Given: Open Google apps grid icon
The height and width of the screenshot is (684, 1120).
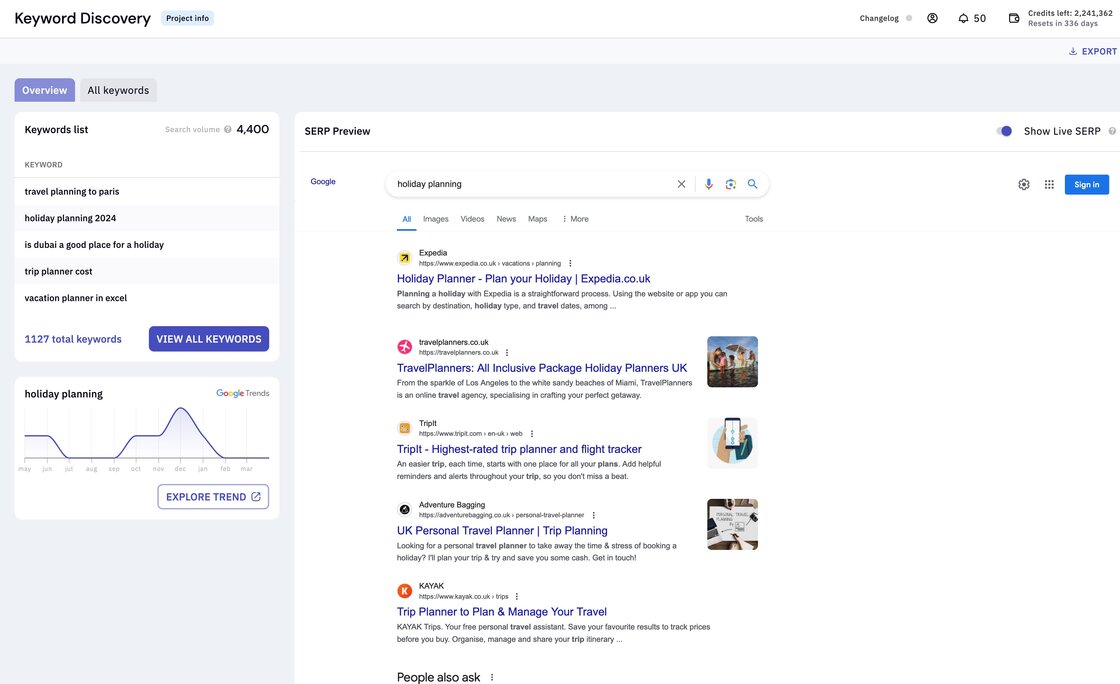Looking at the screenshot, I should [x=1049, y=184].
